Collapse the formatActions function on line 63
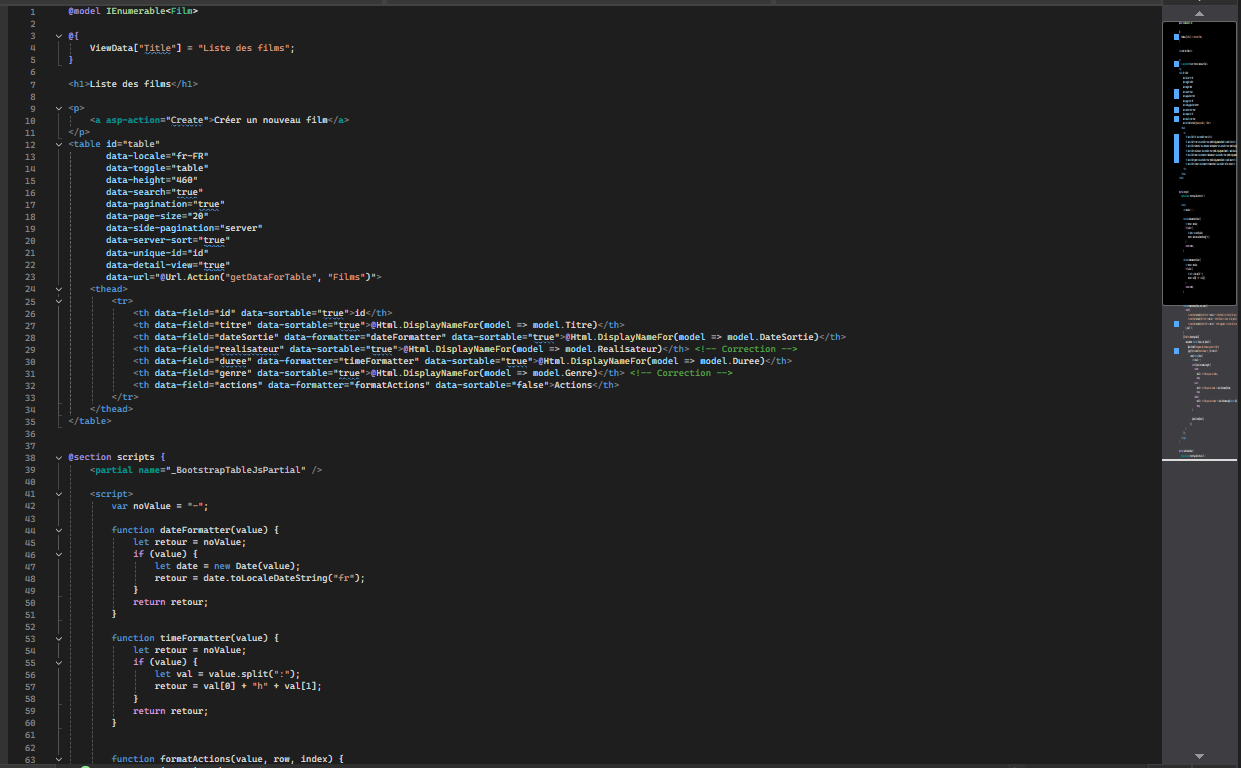1241x768 pixels. point(58,758)
